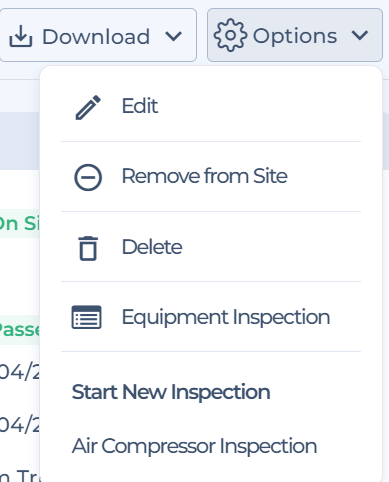Click the Start New Inspection heading
Viewport: 389px width, 482px height.
[x=171, y=392]
